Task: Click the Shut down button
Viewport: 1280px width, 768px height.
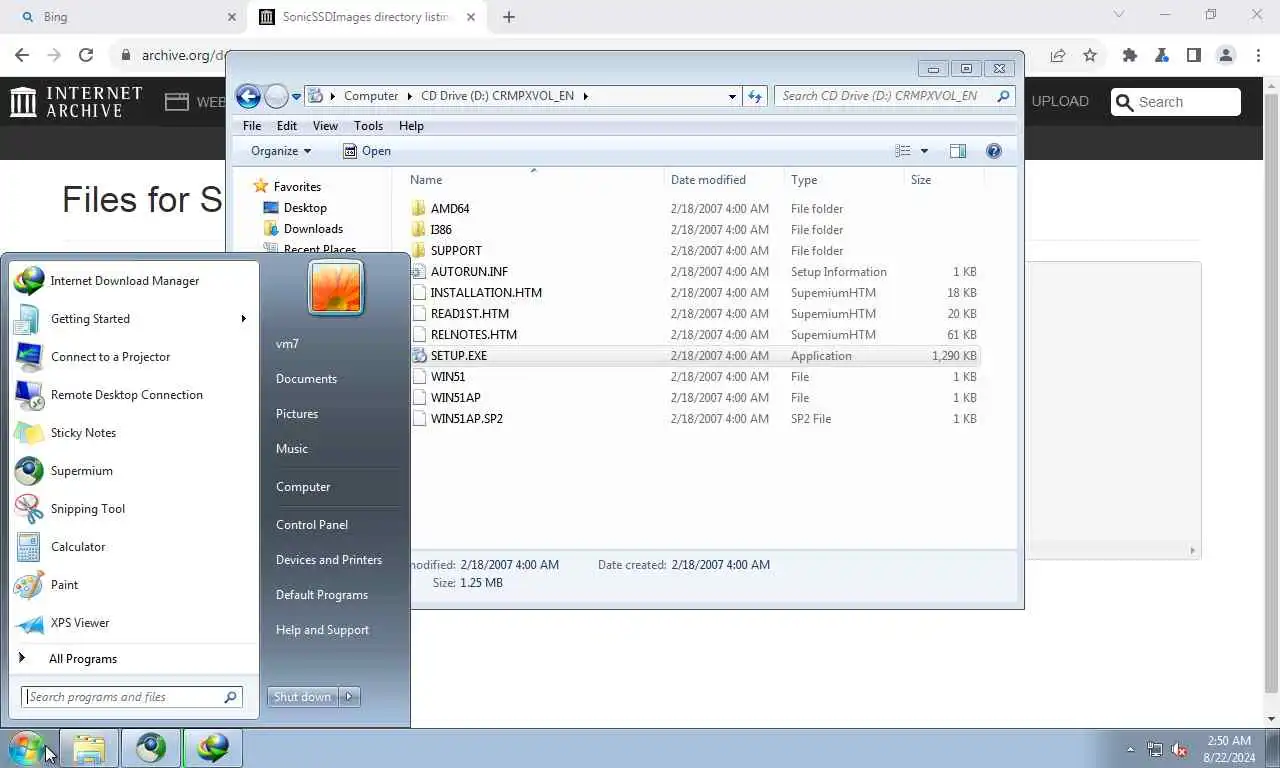Action: (302, 697)
